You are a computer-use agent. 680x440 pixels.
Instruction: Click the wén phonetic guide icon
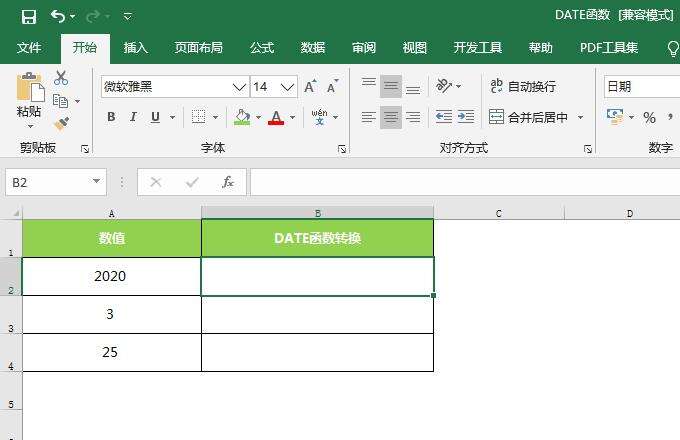point(319,117)
